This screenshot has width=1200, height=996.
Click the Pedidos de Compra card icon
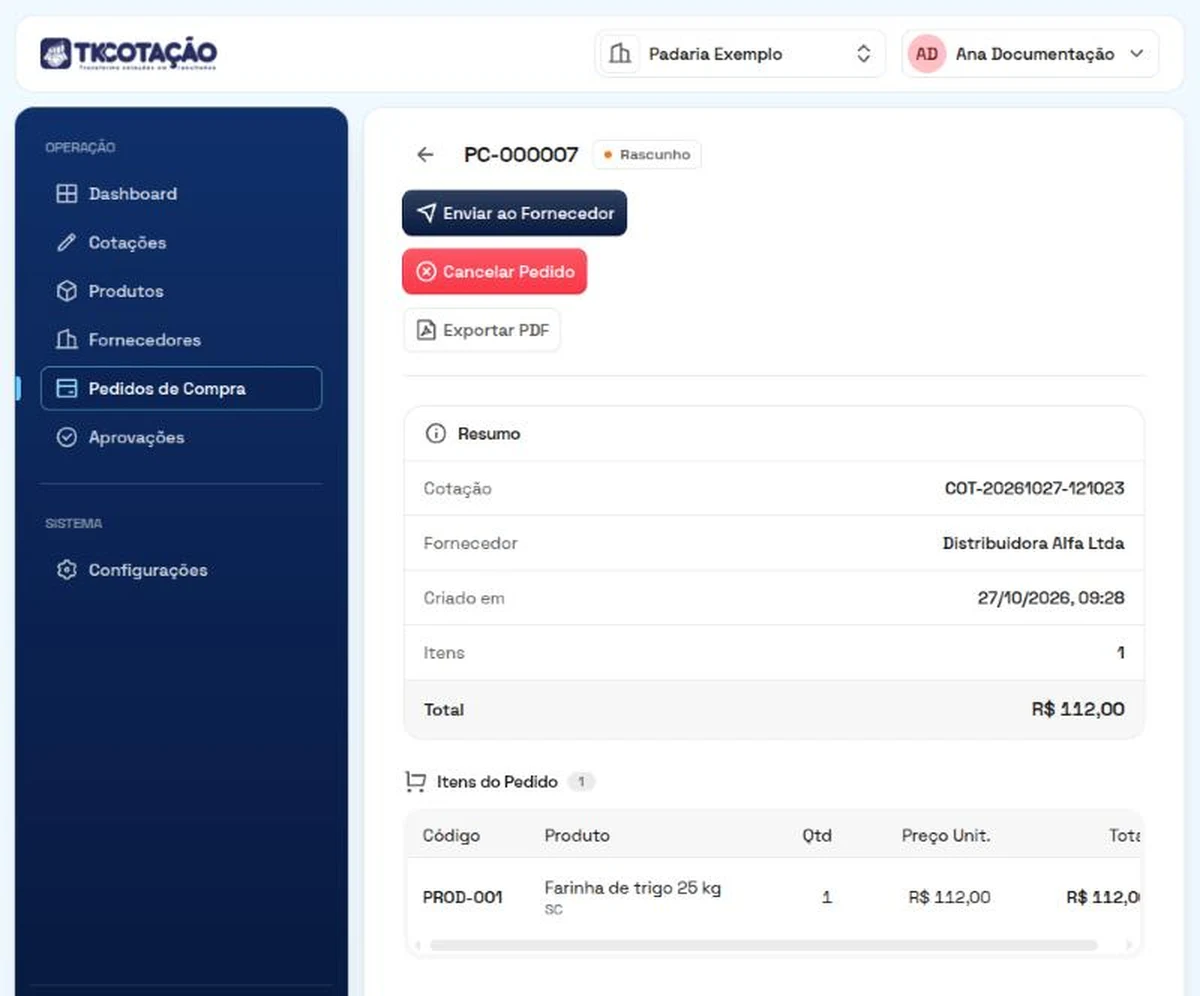point(66,389)
